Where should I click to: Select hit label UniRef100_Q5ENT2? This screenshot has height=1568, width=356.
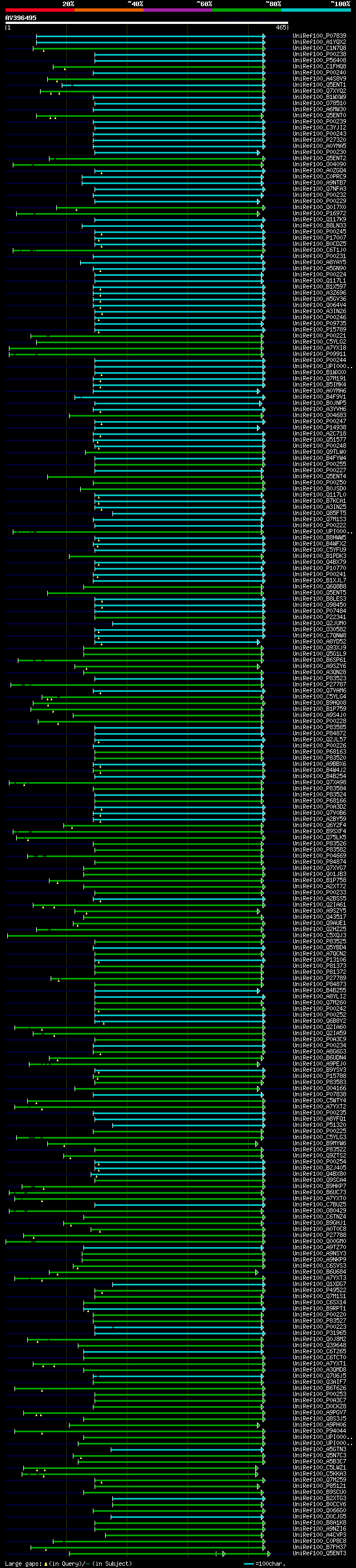[x=319, y=159]
